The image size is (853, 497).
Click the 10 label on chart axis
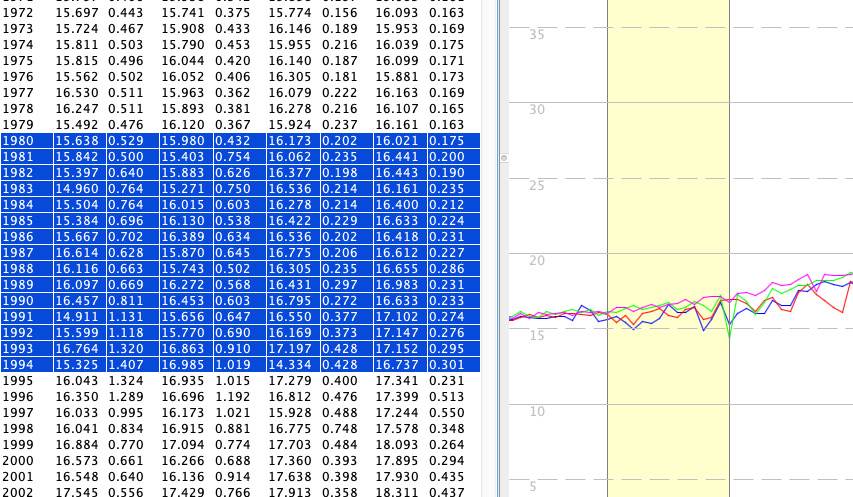[536, 411]
